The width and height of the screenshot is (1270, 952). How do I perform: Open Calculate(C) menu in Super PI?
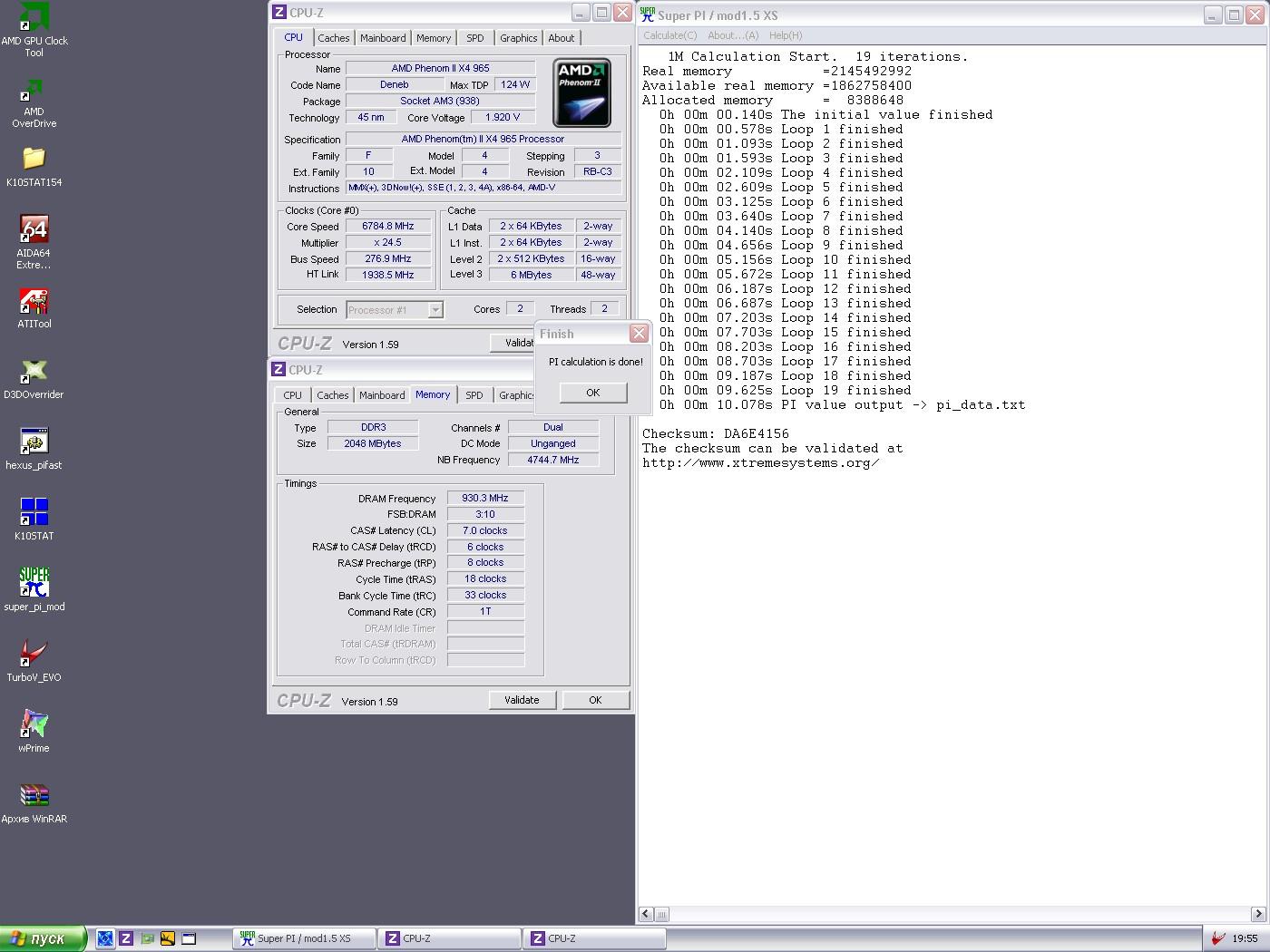(x=670, y=35)
